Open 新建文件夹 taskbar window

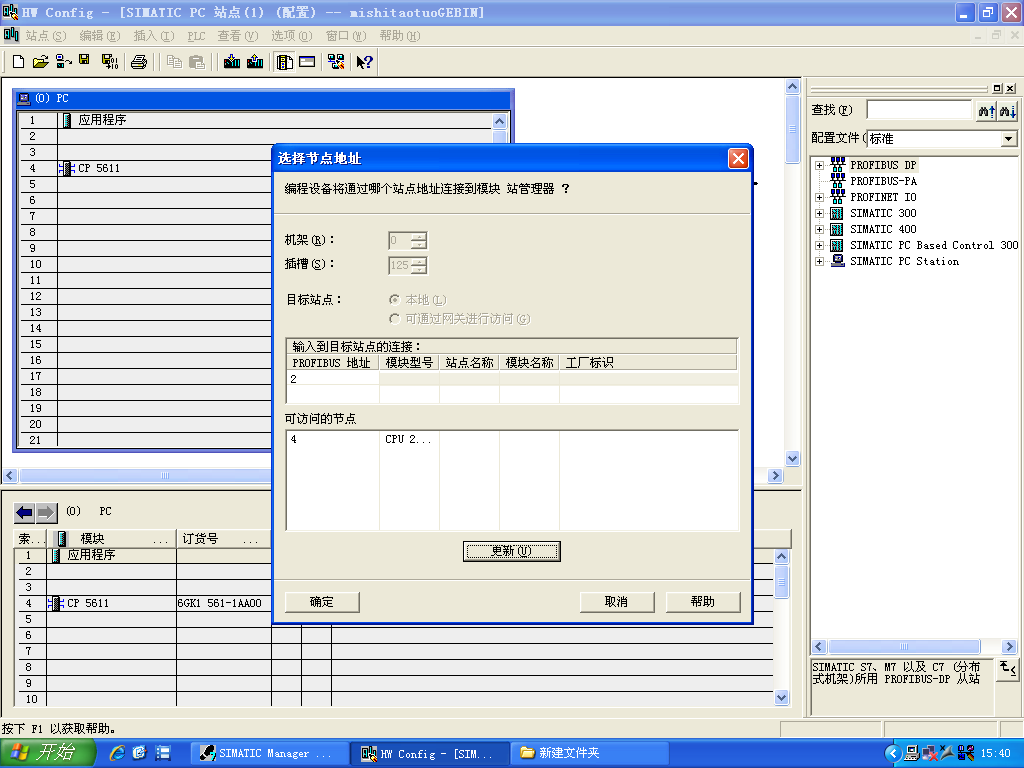pos(588,753)
